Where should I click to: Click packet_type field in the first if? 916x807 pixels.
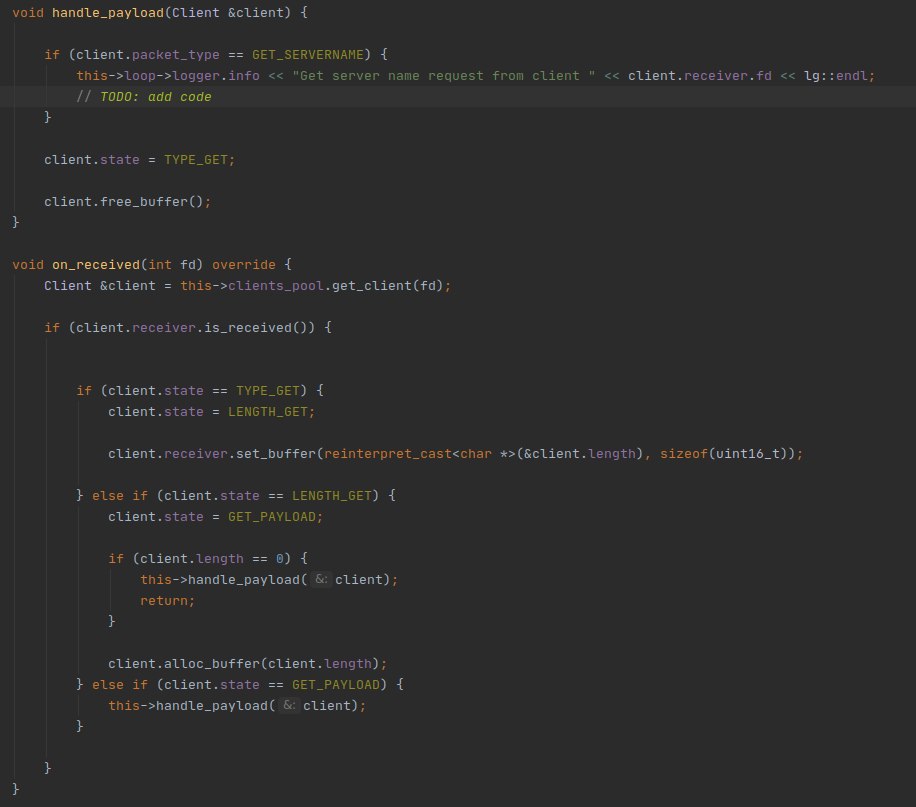176,55
